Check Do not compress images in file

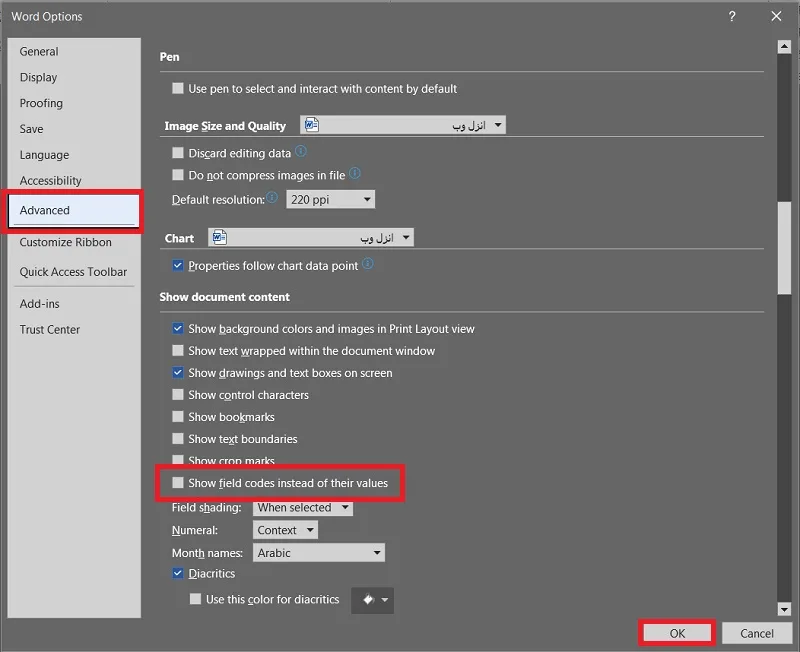[x=178, y=175]
